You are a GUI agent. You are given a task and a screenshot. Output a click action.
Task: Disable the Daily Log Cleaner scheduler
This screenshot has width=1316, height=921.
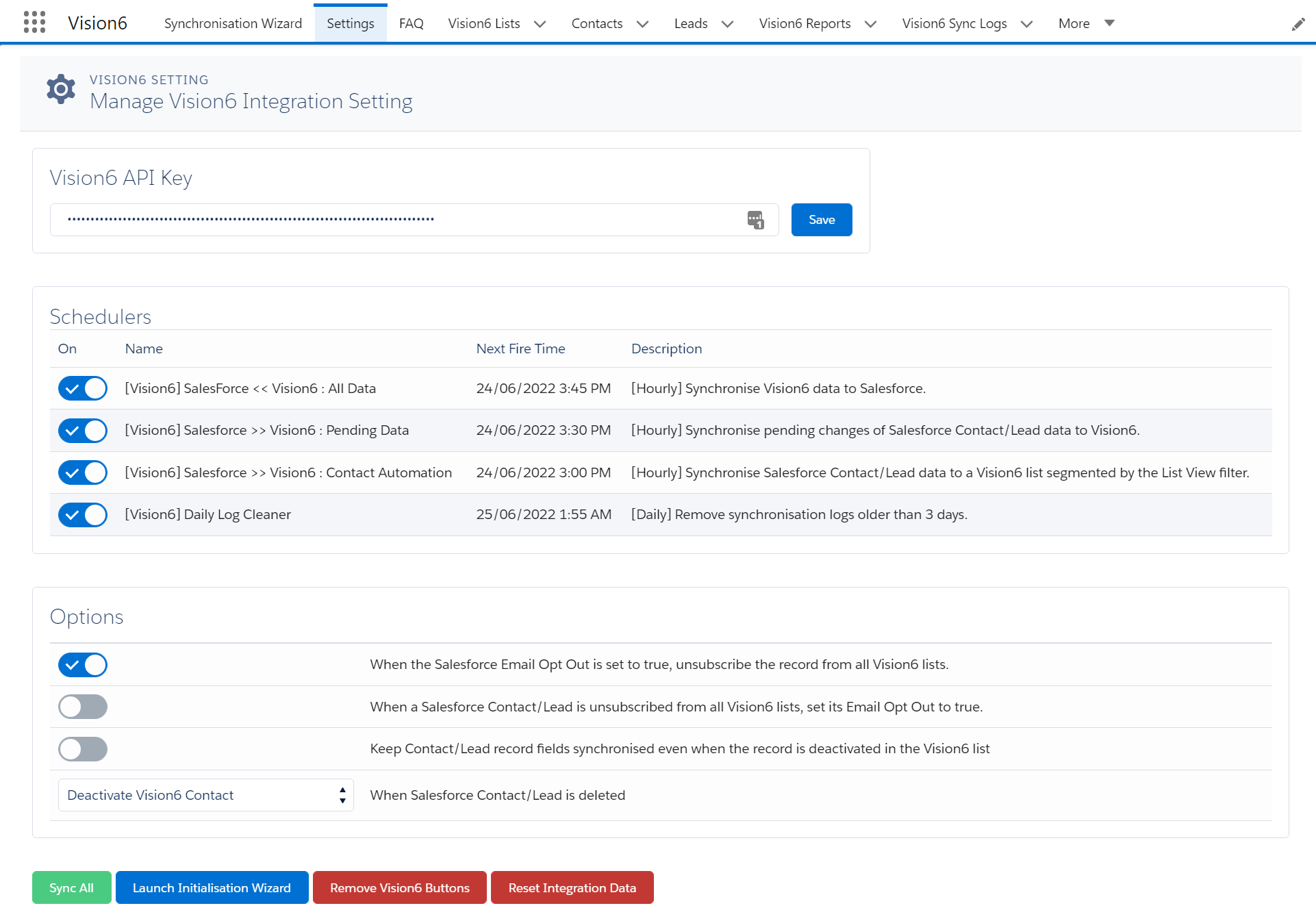pos(83,515)
